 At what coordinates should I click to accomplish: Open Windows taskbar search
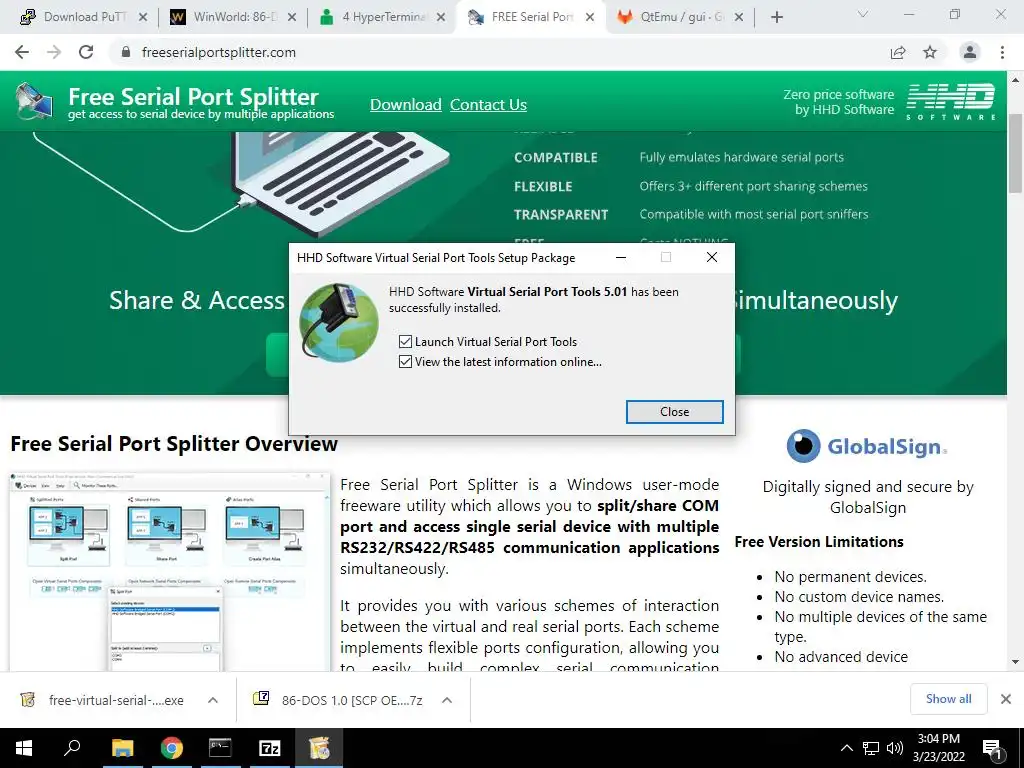pos(72,748)
